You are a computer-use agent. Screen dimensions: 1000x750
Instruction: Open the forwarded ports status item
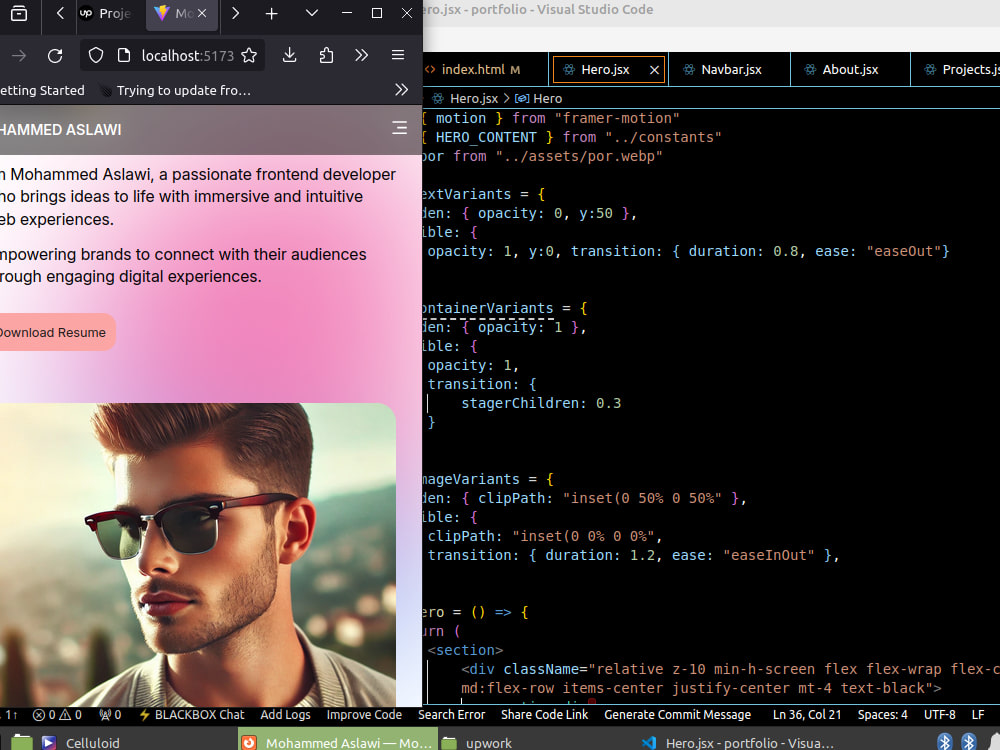point(110,715)
